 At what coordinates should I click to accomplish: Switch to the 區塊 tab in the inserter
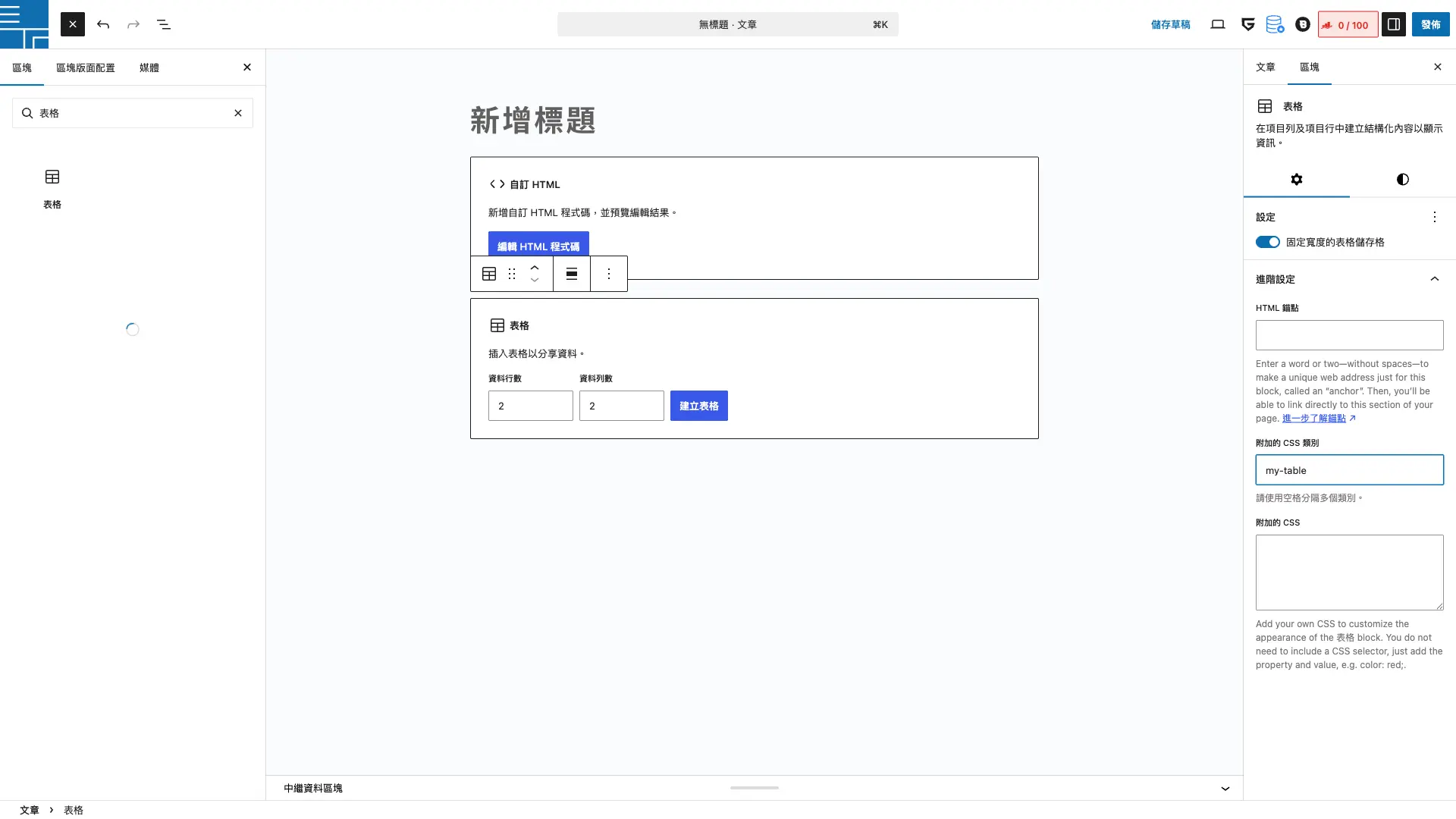coord(22,67)
